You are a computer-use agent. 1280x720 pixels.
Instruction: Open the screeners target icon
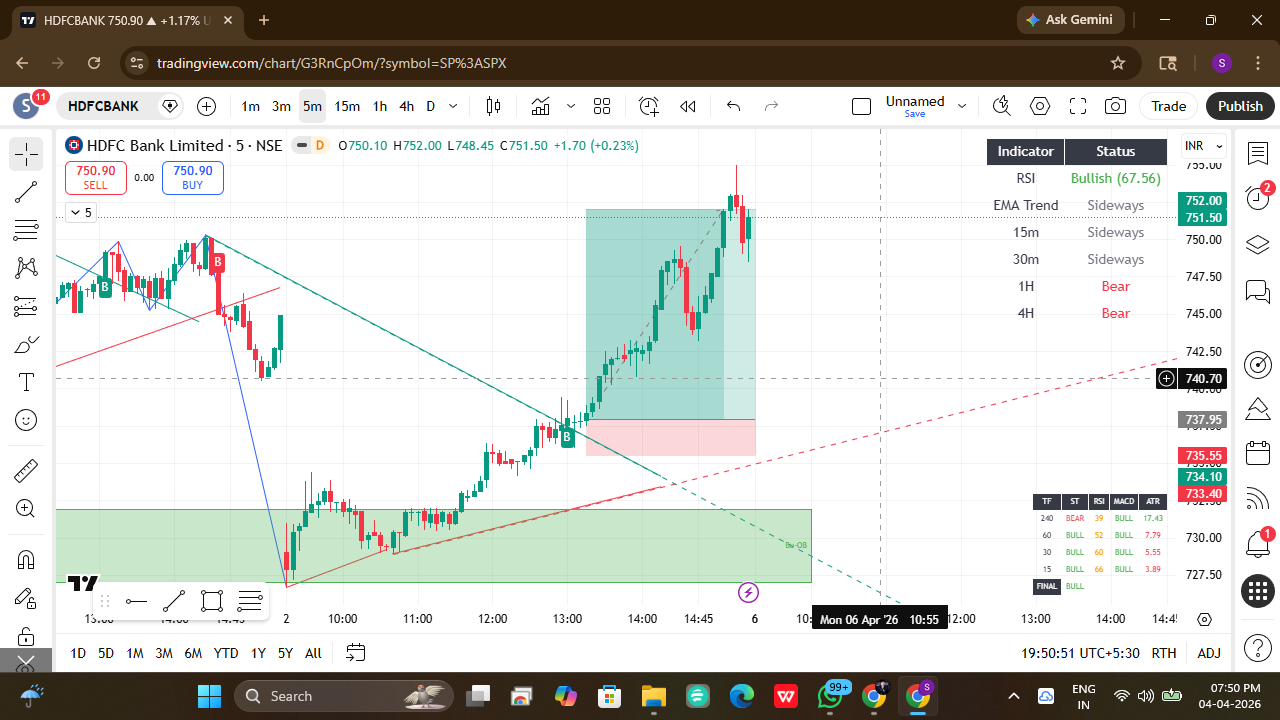1257,364
